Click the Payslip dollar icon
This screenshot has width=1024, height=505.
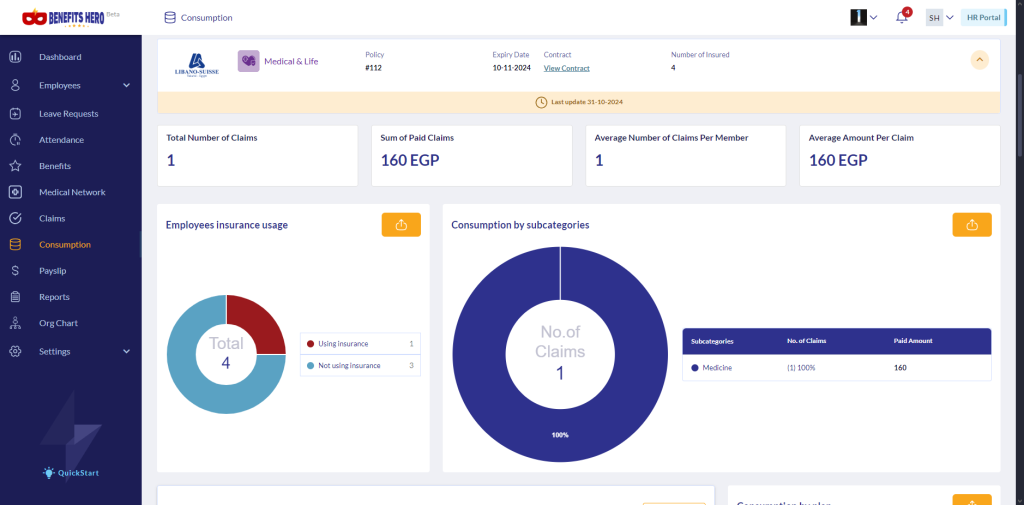tap(16, 270)
